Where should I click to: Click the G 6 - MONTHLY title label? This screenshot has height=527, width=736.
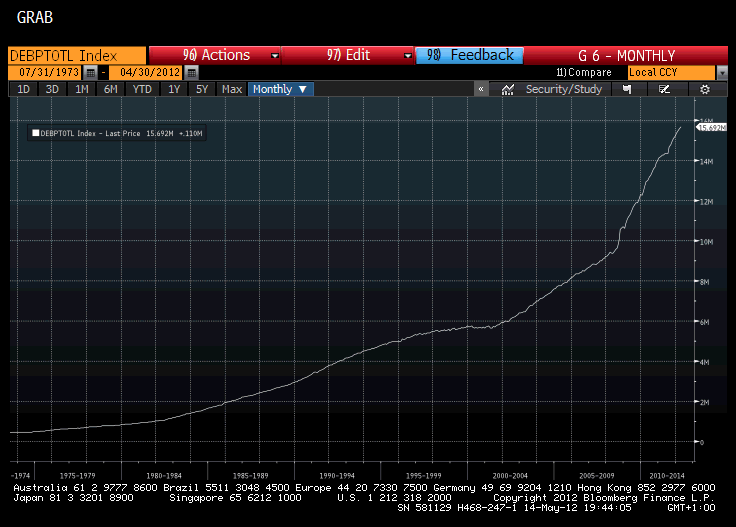[x=626, y=56]
